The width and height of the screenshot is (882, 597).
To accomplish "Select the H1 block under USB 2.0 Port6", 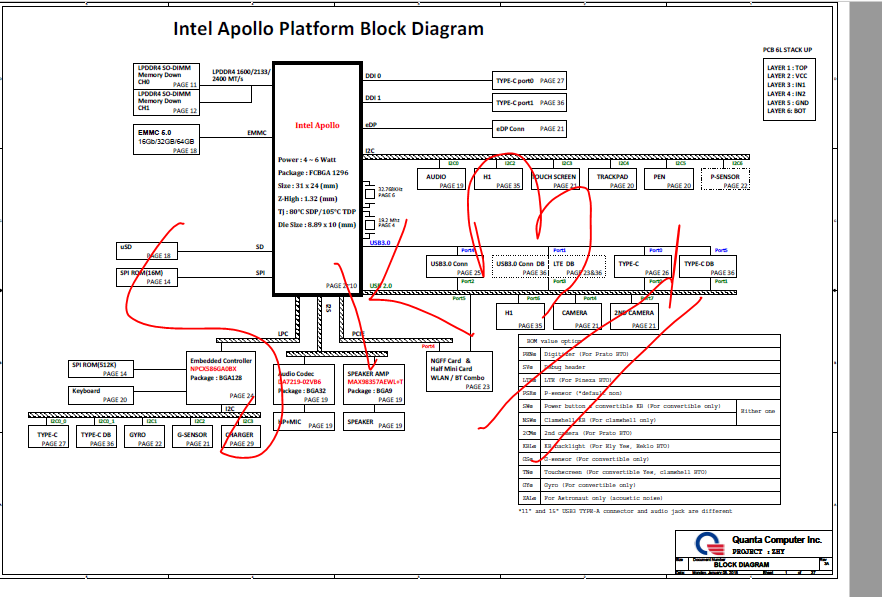I will [x=520, y=316].
